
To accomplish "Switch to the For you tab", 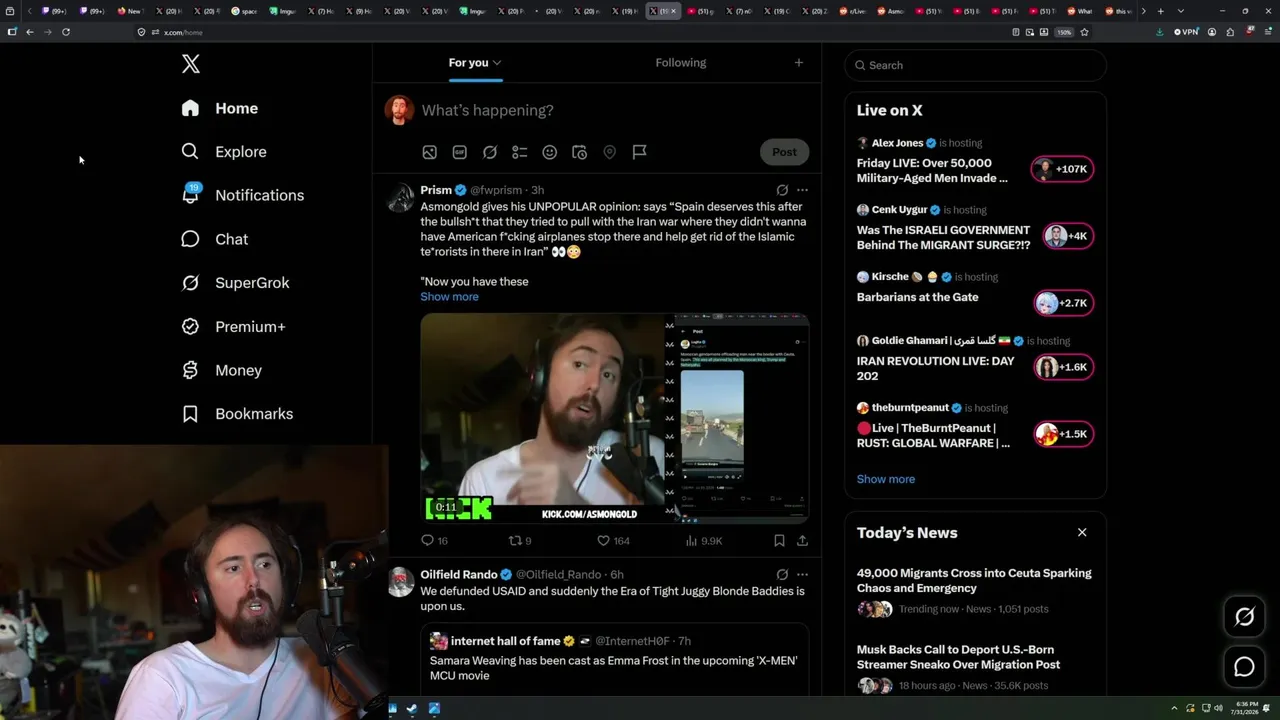I will (x=475, y=63).
